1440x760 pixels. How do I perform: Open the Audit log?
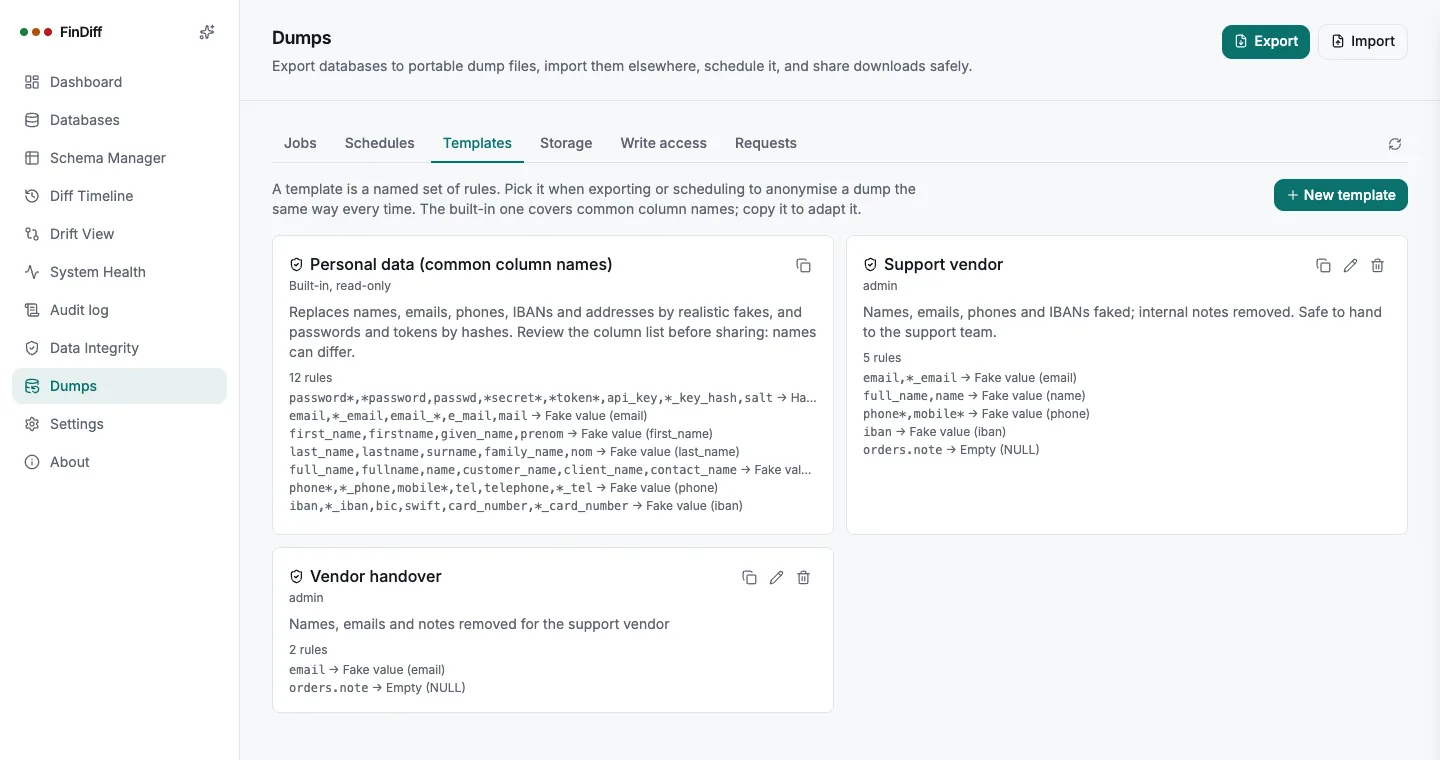coord(119,310)
